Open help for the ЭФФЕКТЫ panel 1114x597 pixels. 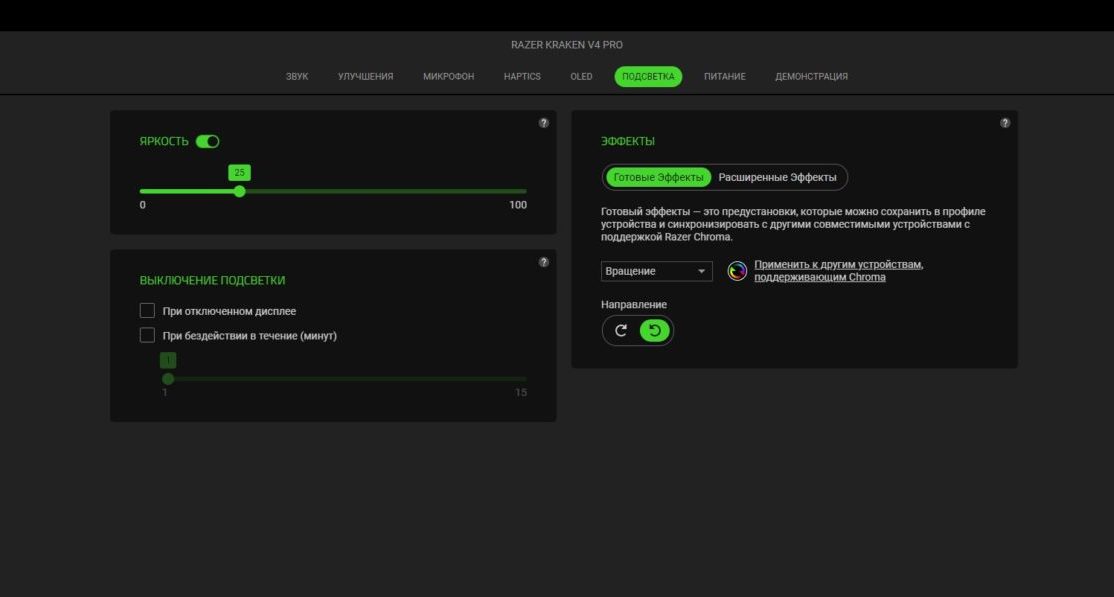pos(1005,123)
